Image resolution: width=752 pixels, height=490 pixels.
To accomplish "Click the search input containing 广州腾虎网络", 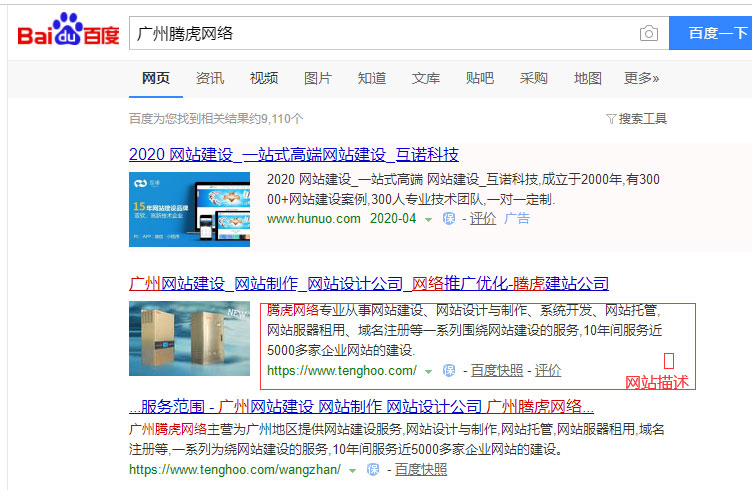I will coord(380,34).
